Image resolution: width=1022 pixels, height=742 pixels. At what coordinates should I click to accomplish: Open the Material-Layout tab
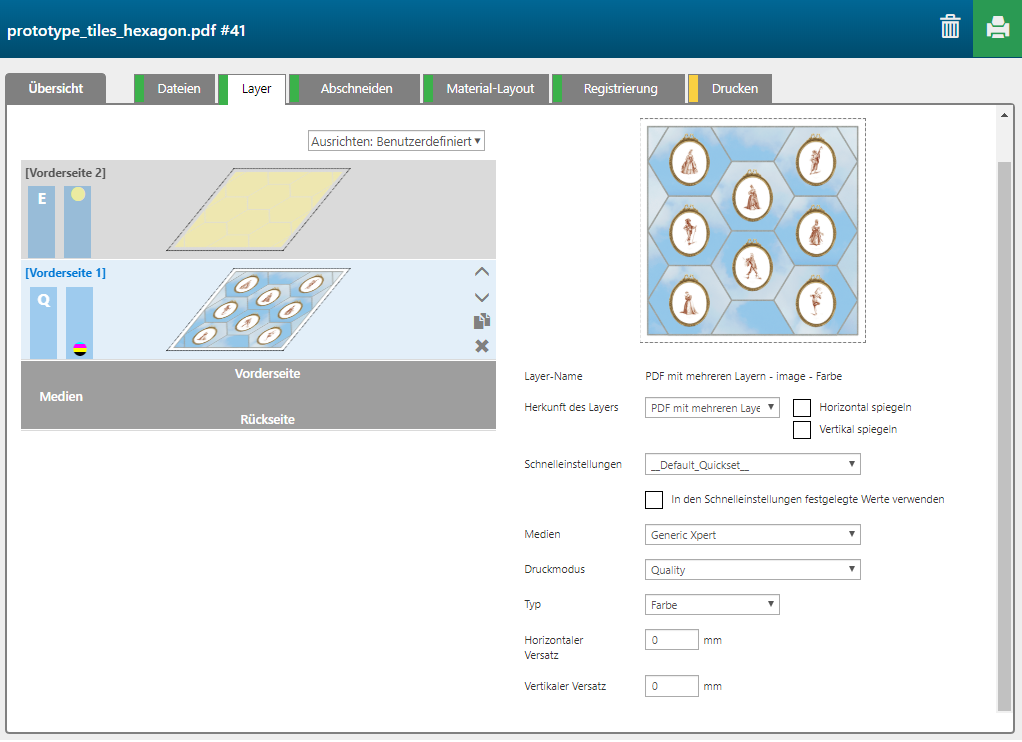coord(489,89)
